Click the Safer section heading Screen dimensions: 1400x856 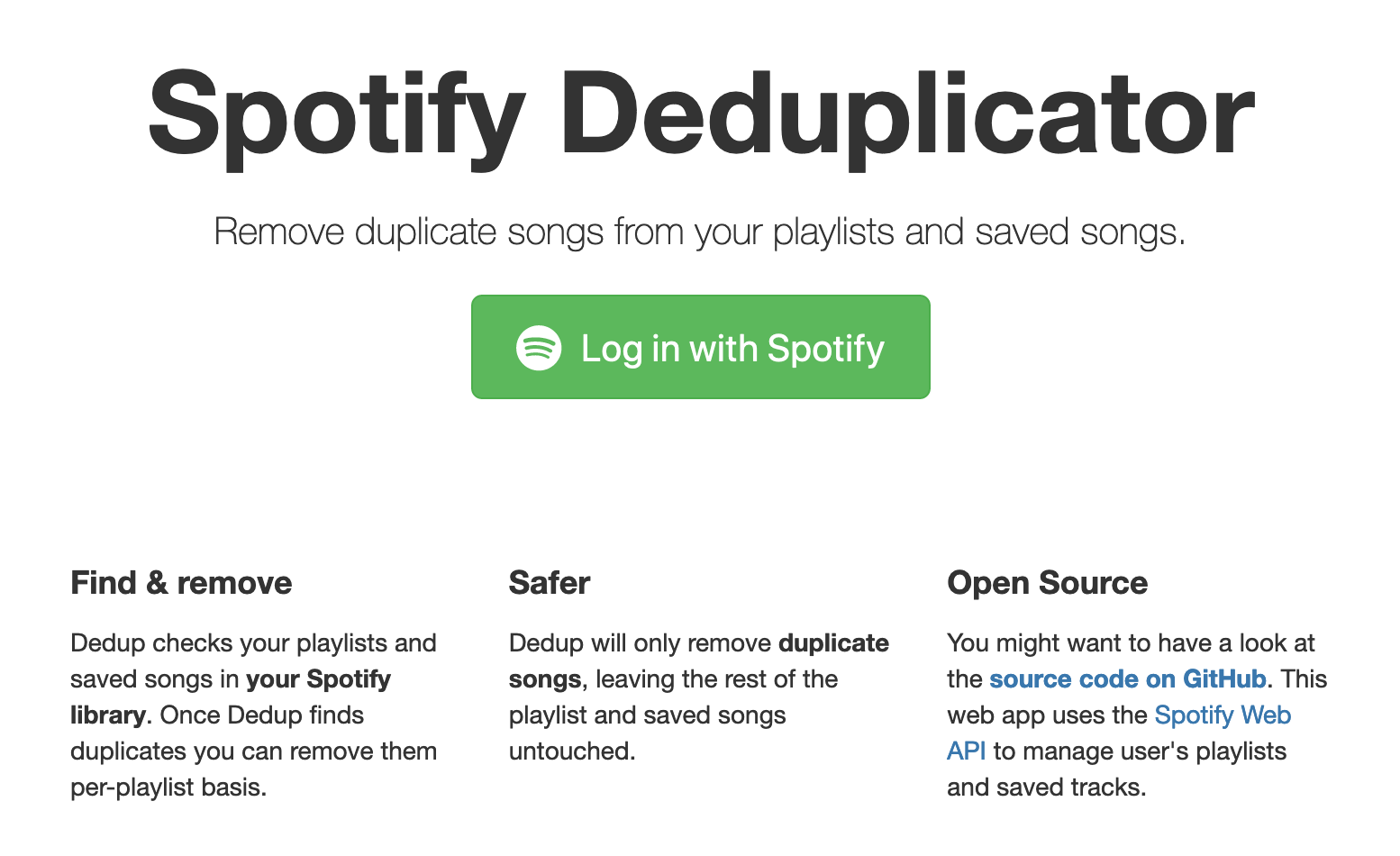(x=550, y=583)
